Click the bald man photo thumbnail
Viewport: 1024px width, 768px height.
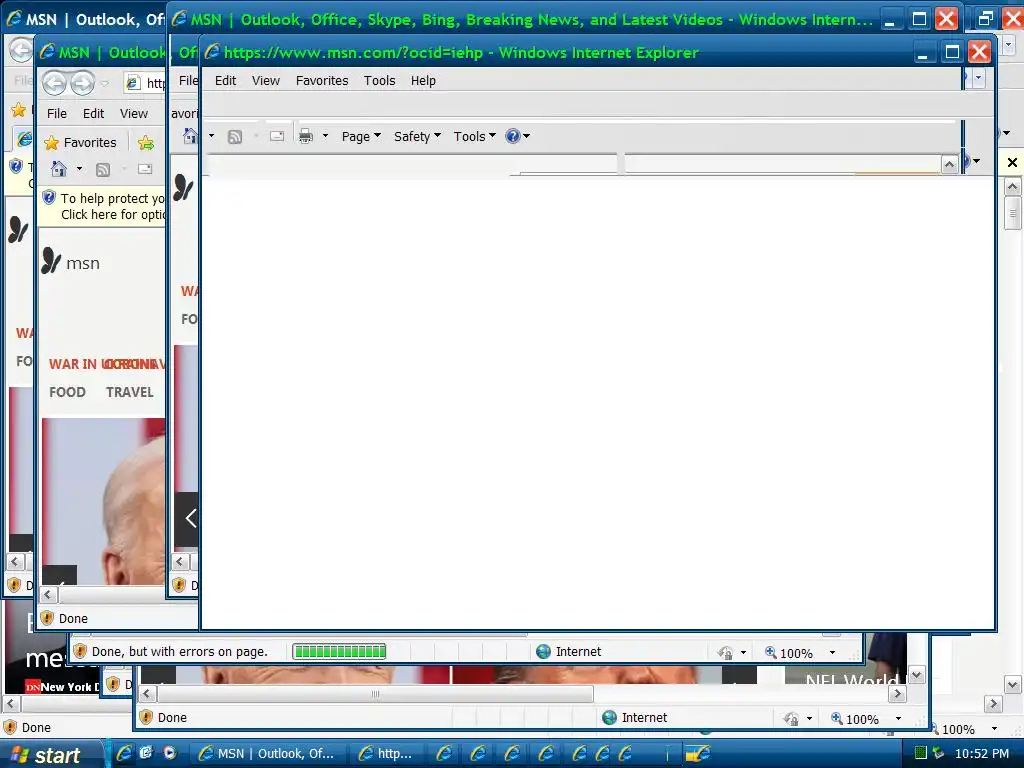pos(103,501)
